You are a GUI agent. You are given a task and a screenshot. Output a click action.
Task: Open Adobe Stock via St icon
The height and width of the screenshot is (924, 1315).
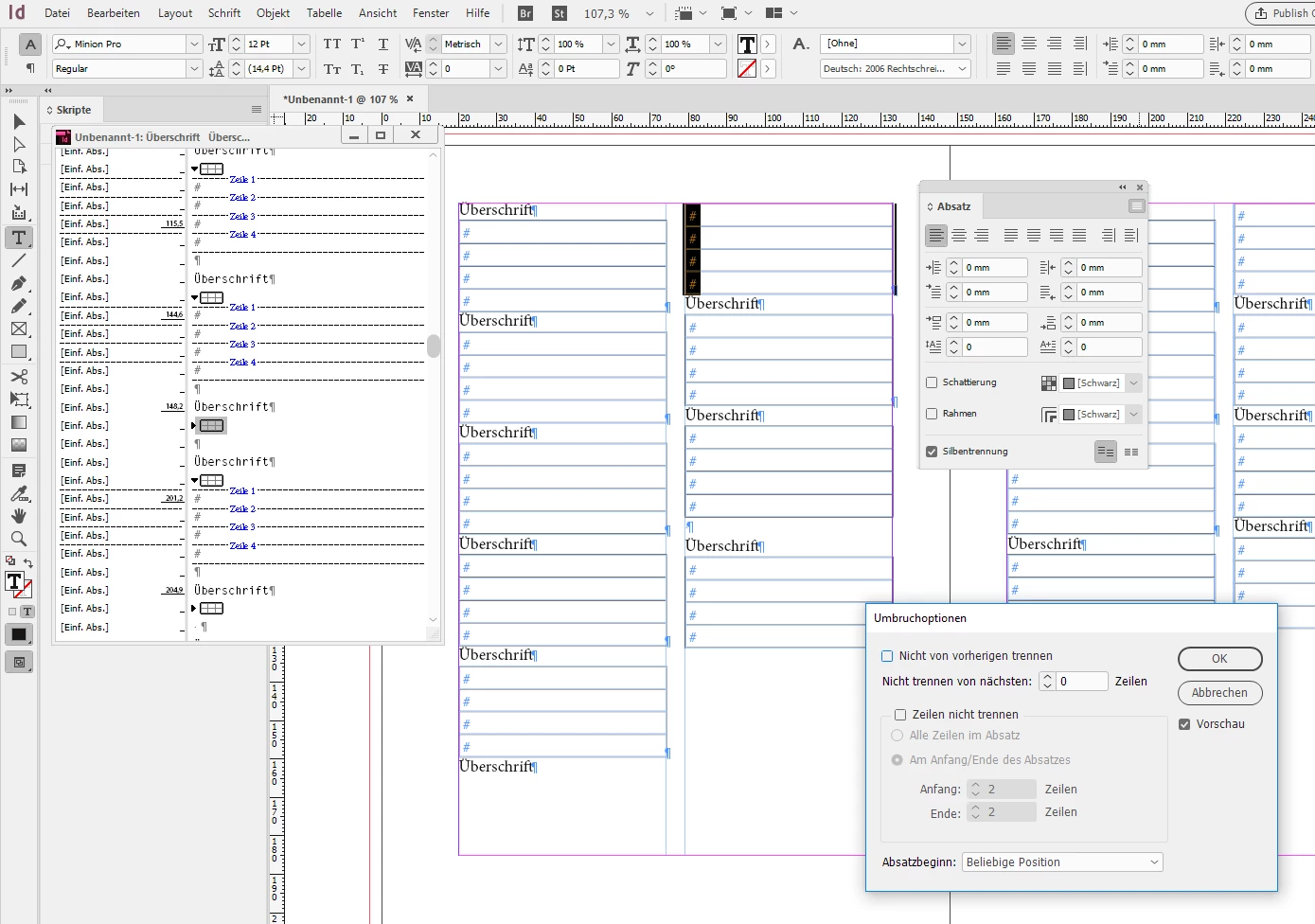pos(559,13)
